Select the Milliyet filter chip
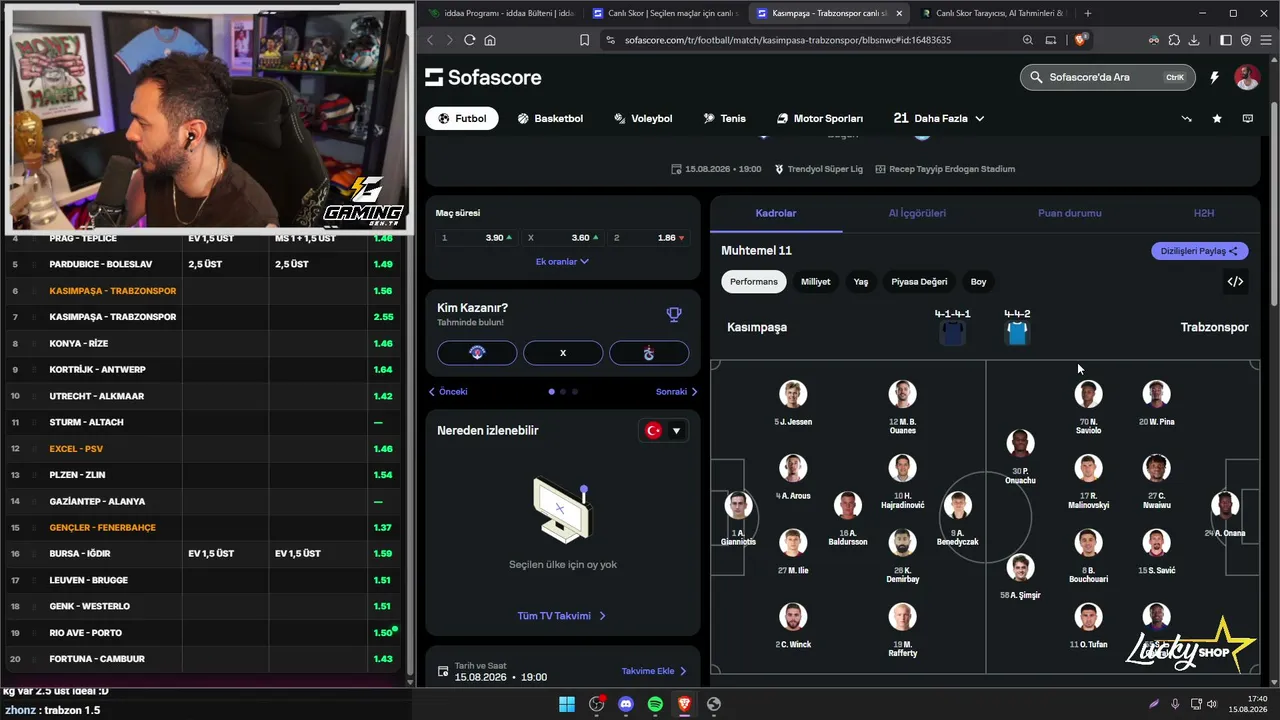 pos(816,282)
